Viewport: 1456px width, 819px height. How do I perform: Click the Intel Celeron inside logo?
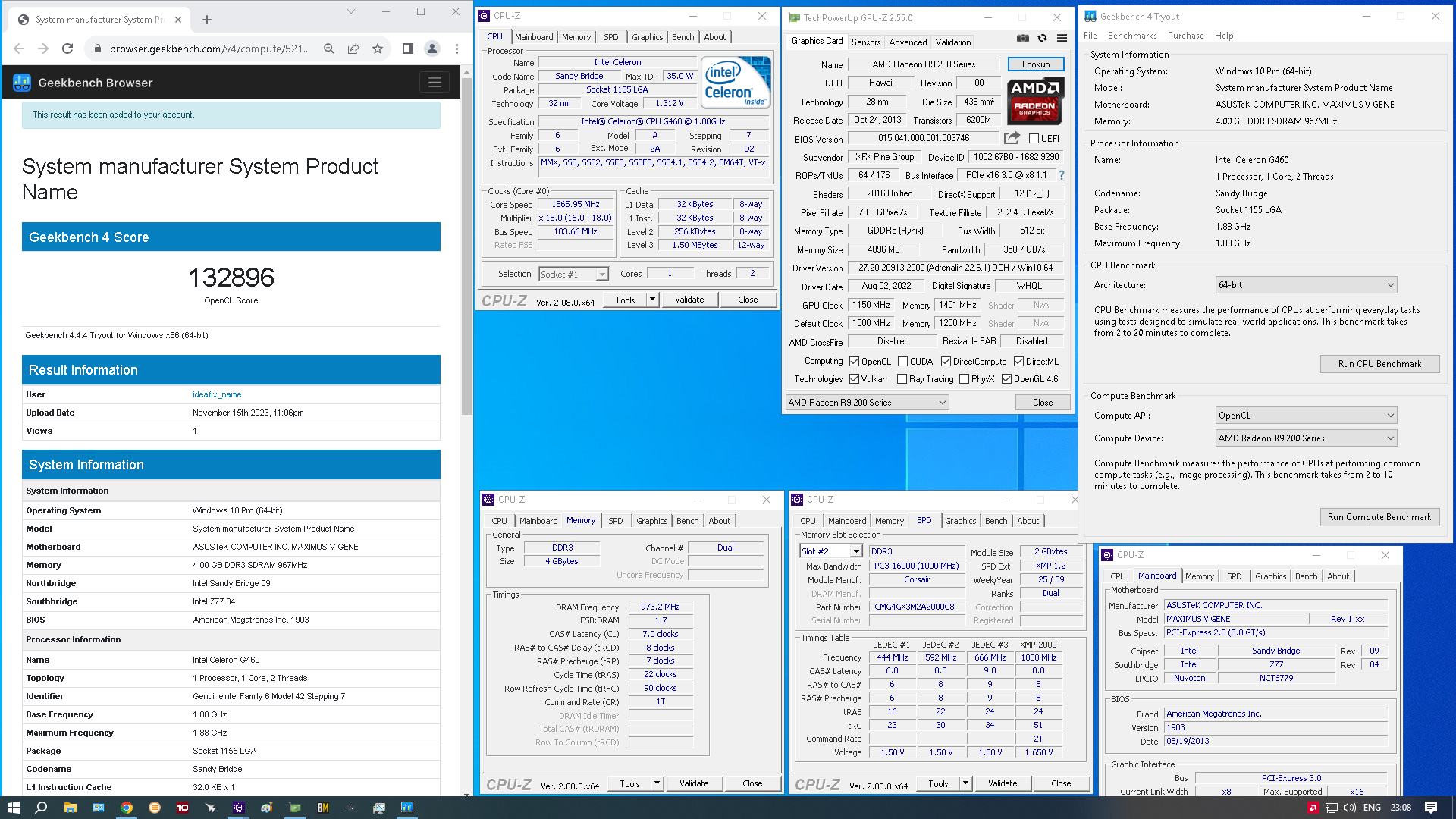(736, 82)
